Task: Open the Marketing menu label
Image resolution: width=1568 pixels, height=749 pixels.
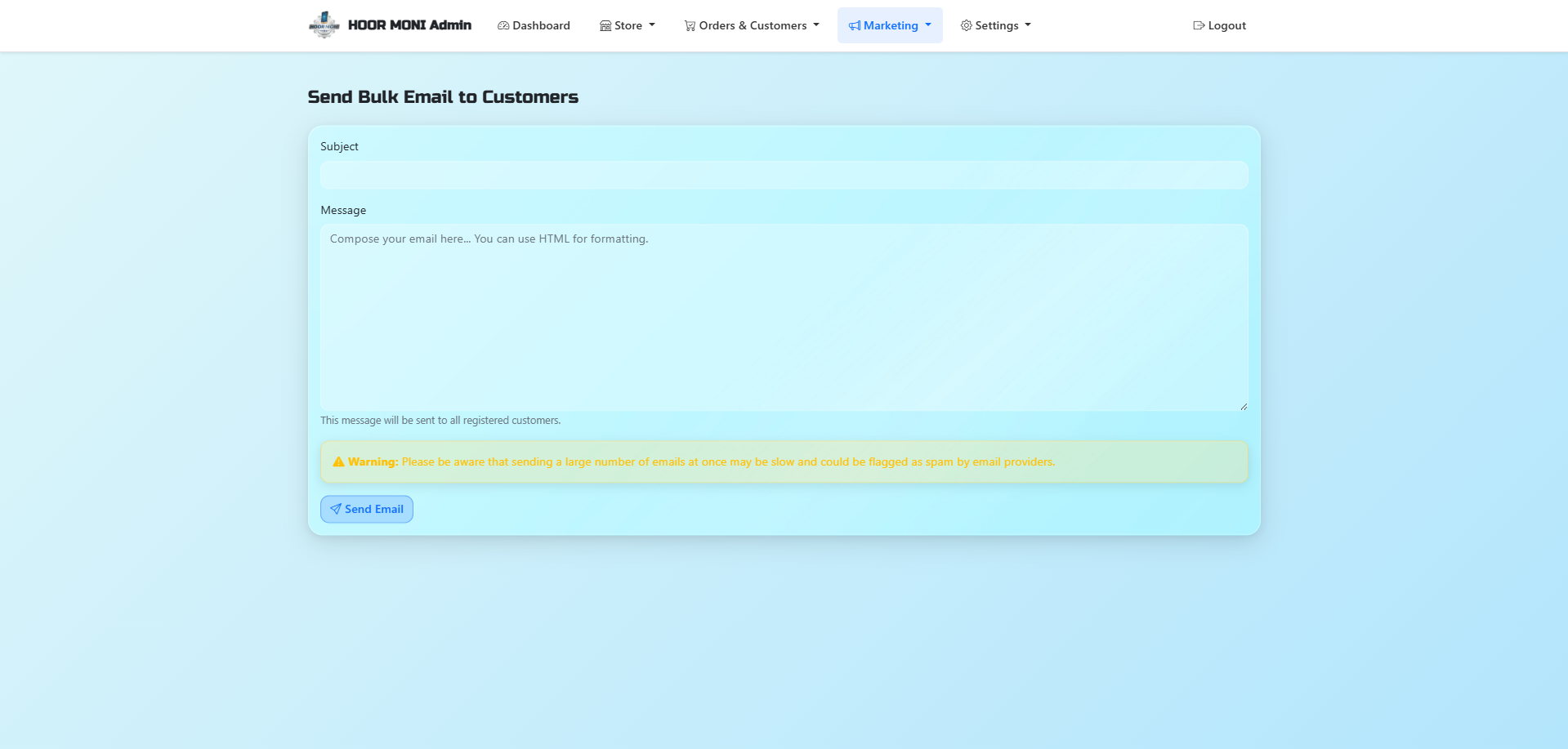Action: click(891, 25)
